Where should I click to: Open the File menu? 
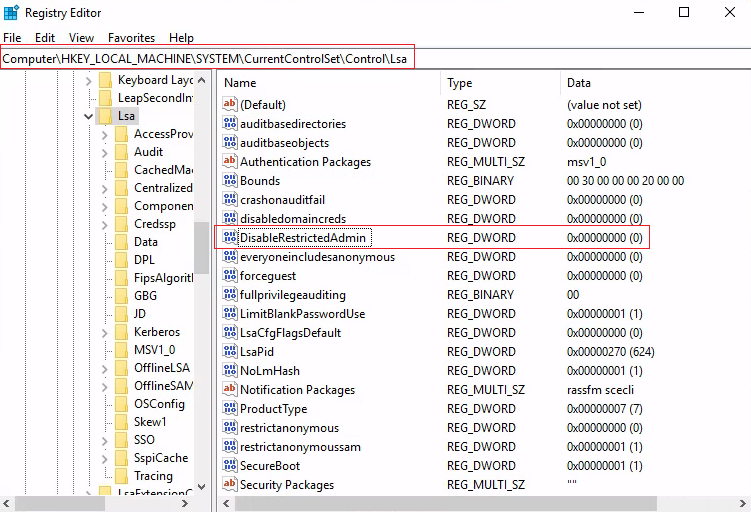(12, 38)
